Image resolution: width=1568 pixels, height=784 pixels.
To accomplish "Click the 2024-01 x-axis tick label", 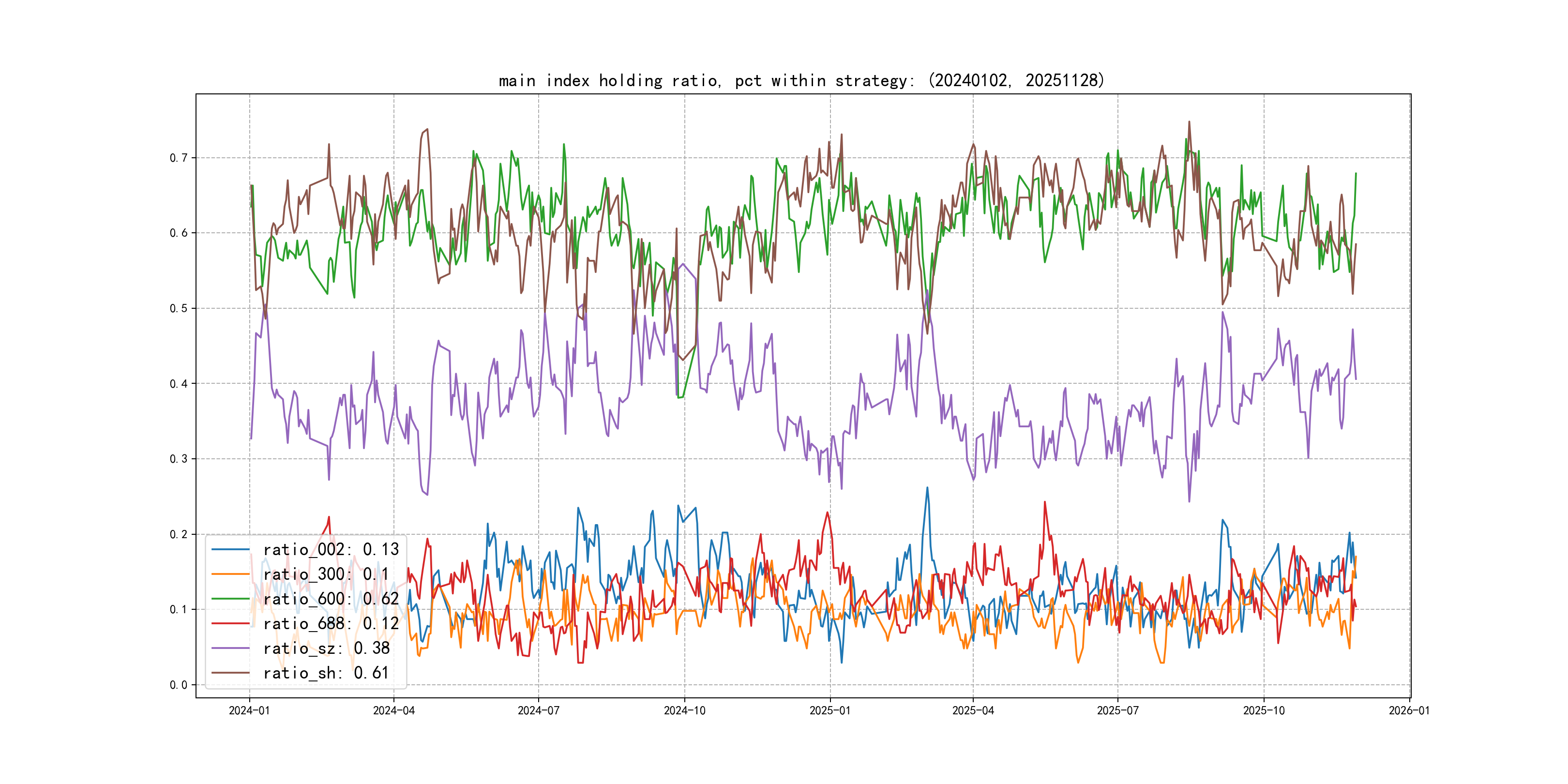I will coord(249,711).
